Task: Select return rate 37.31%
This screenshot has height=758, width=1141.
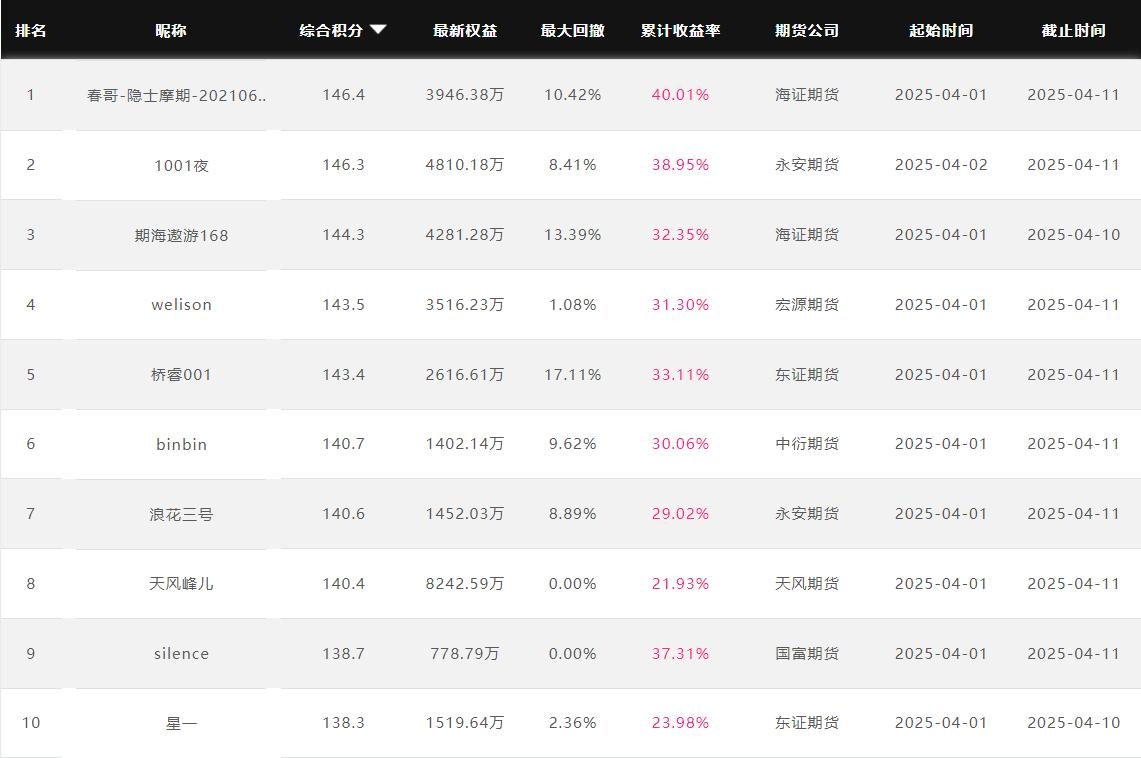Action: tap(680, 653)
